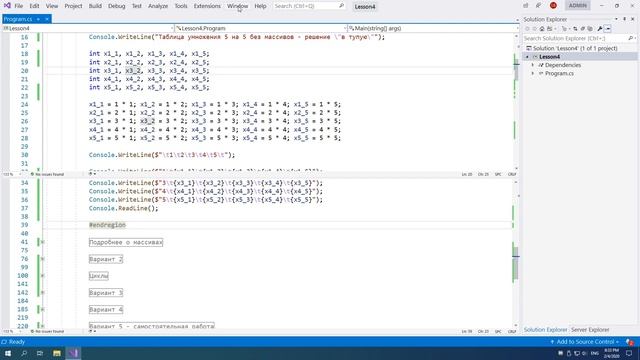Screen dimensions: 640x360
Task: Click ENG language indicator in system tray
Action: [x=595, y=353]
